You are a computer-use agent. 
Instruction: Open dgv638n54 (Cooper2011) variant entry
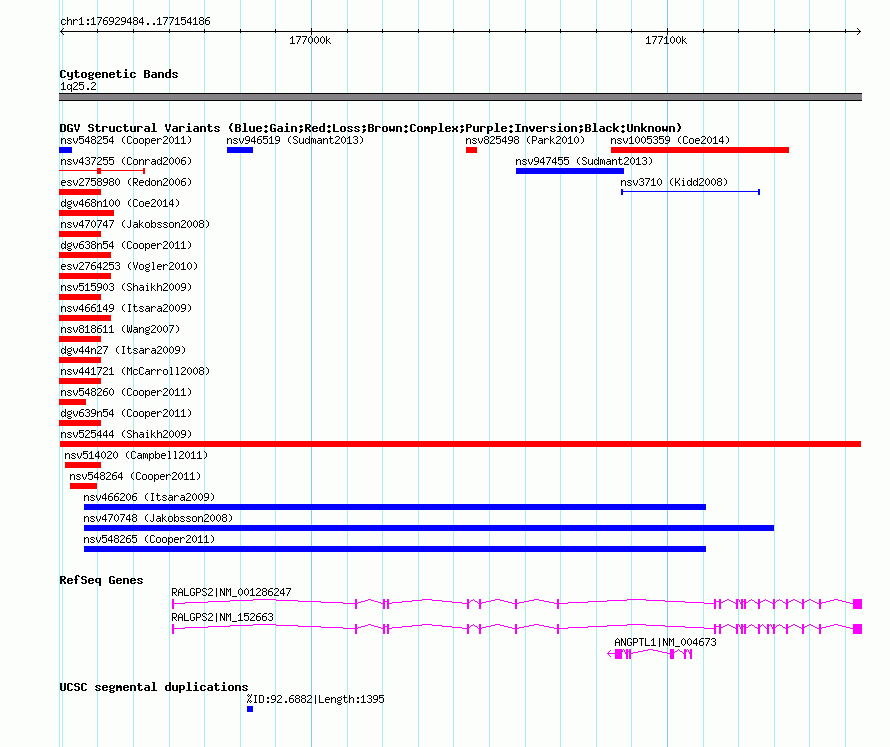click(x=126, y=245)
